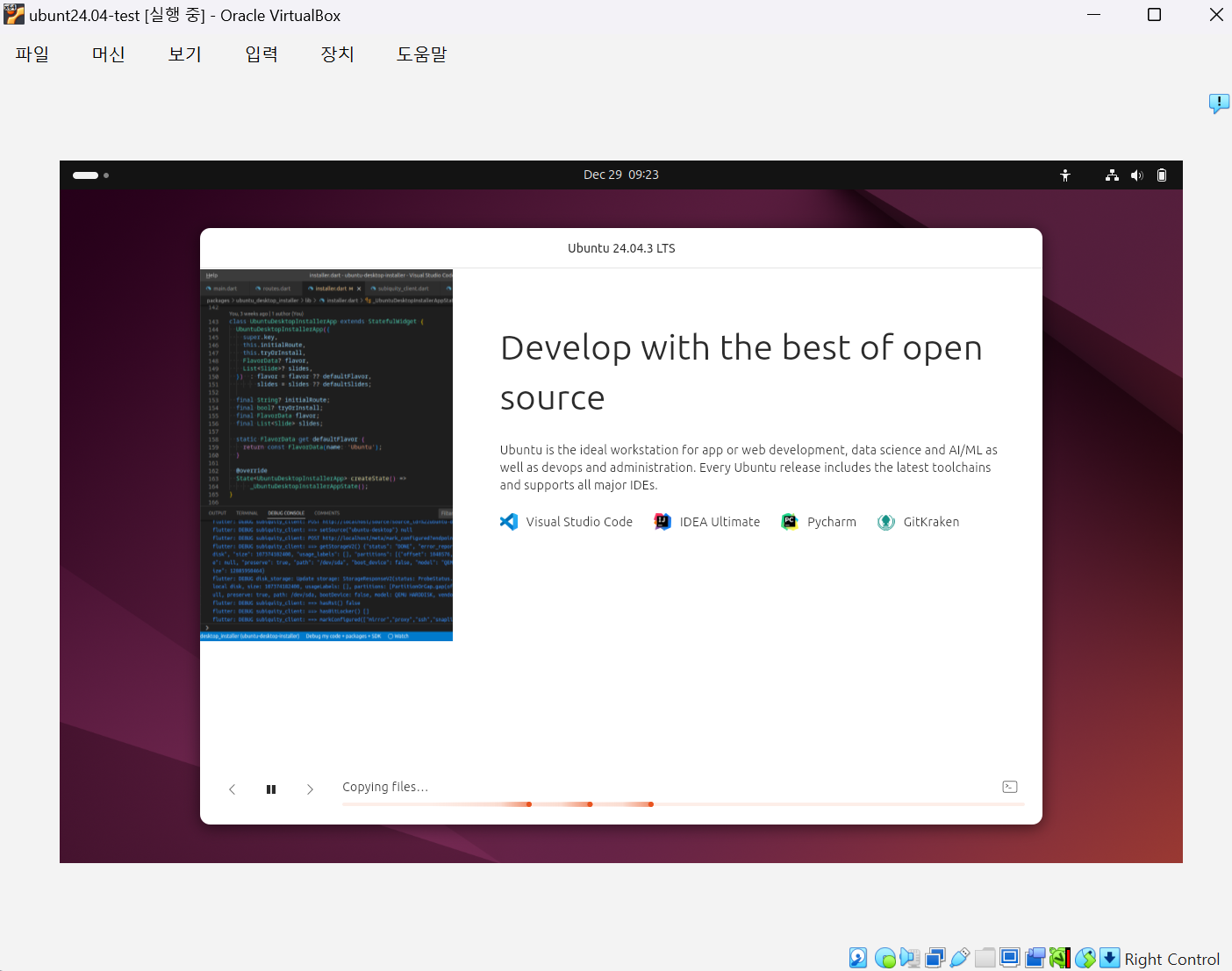1232x971 pixels.
Task: Open the 입력 menu
Action: pos(261,54)
